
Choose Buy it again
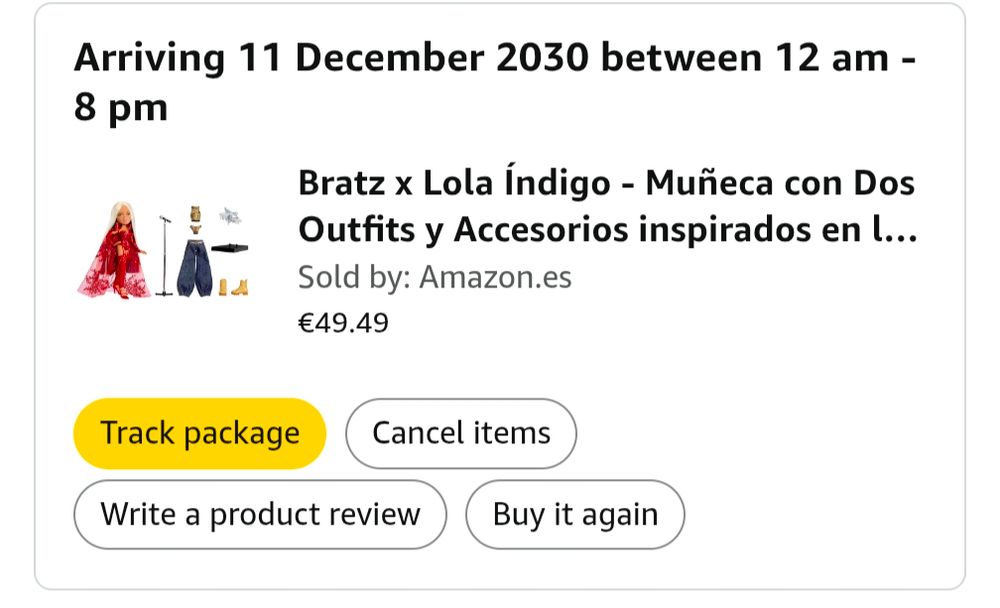[575, 515]
